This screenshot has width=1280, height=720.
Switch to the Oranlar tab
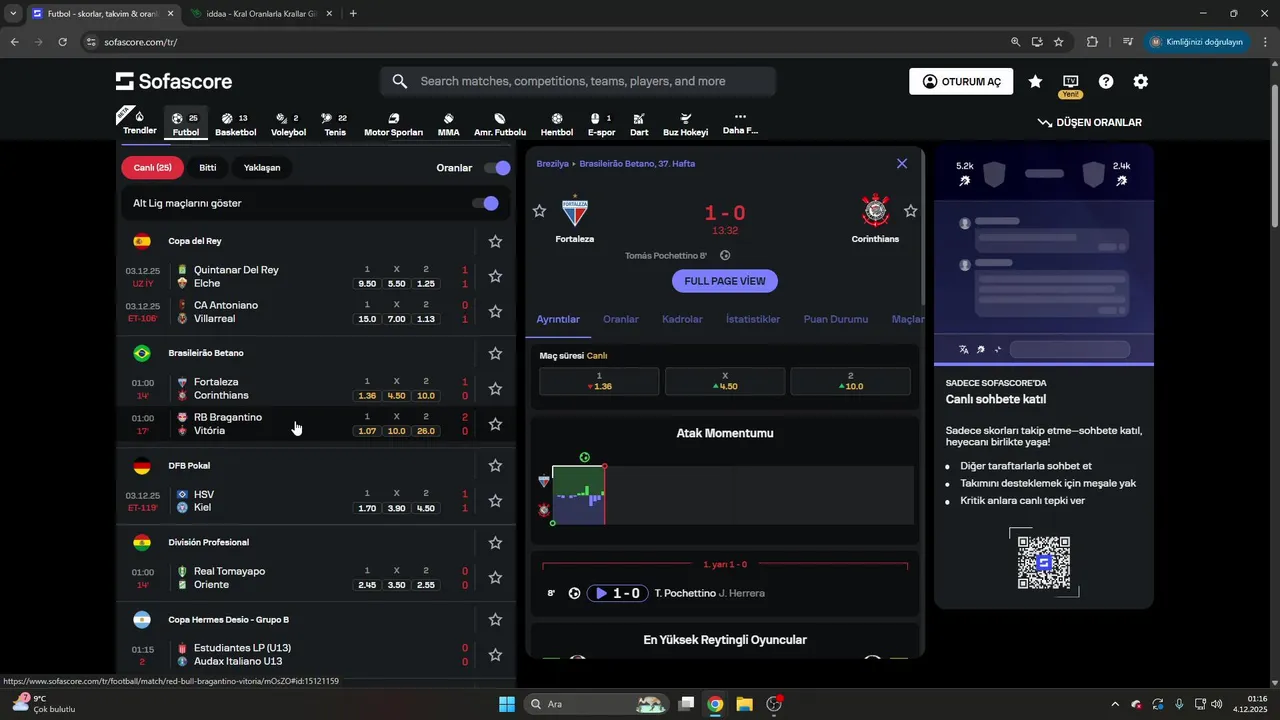621,320
